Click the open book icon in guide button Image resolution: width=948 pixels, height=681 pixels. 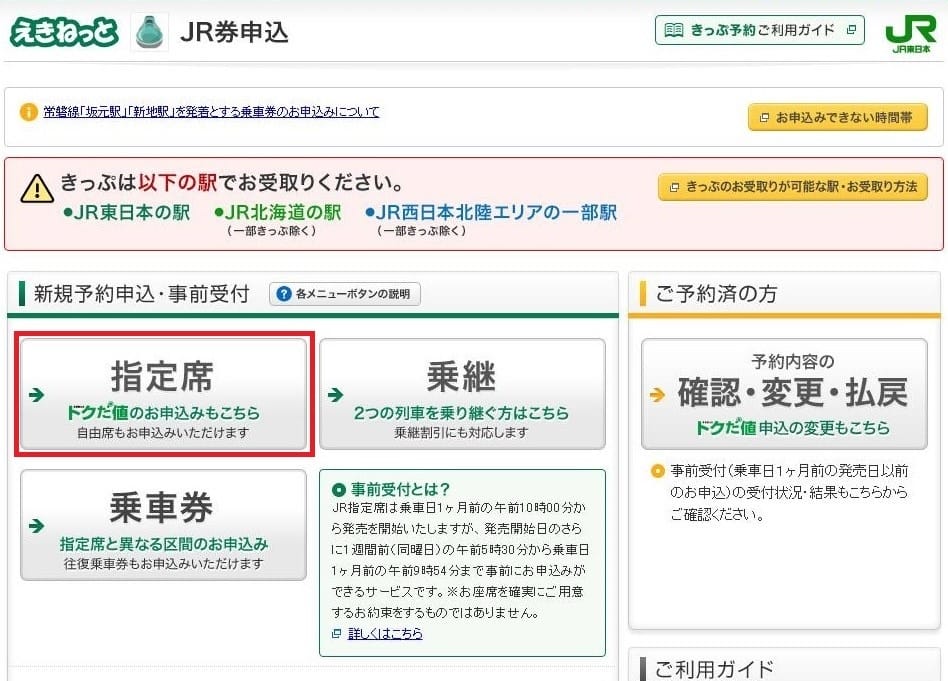tap(674, 30)
